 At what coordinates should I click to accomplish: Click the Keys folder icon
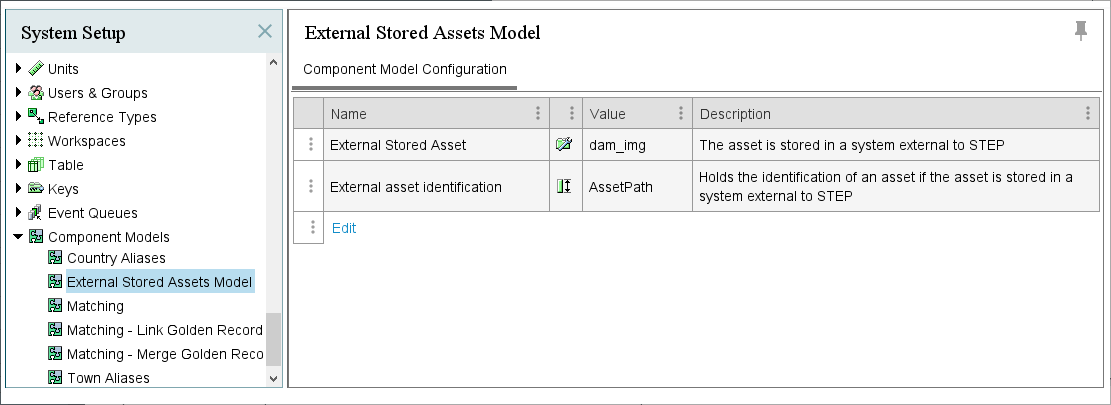(35, 188)
